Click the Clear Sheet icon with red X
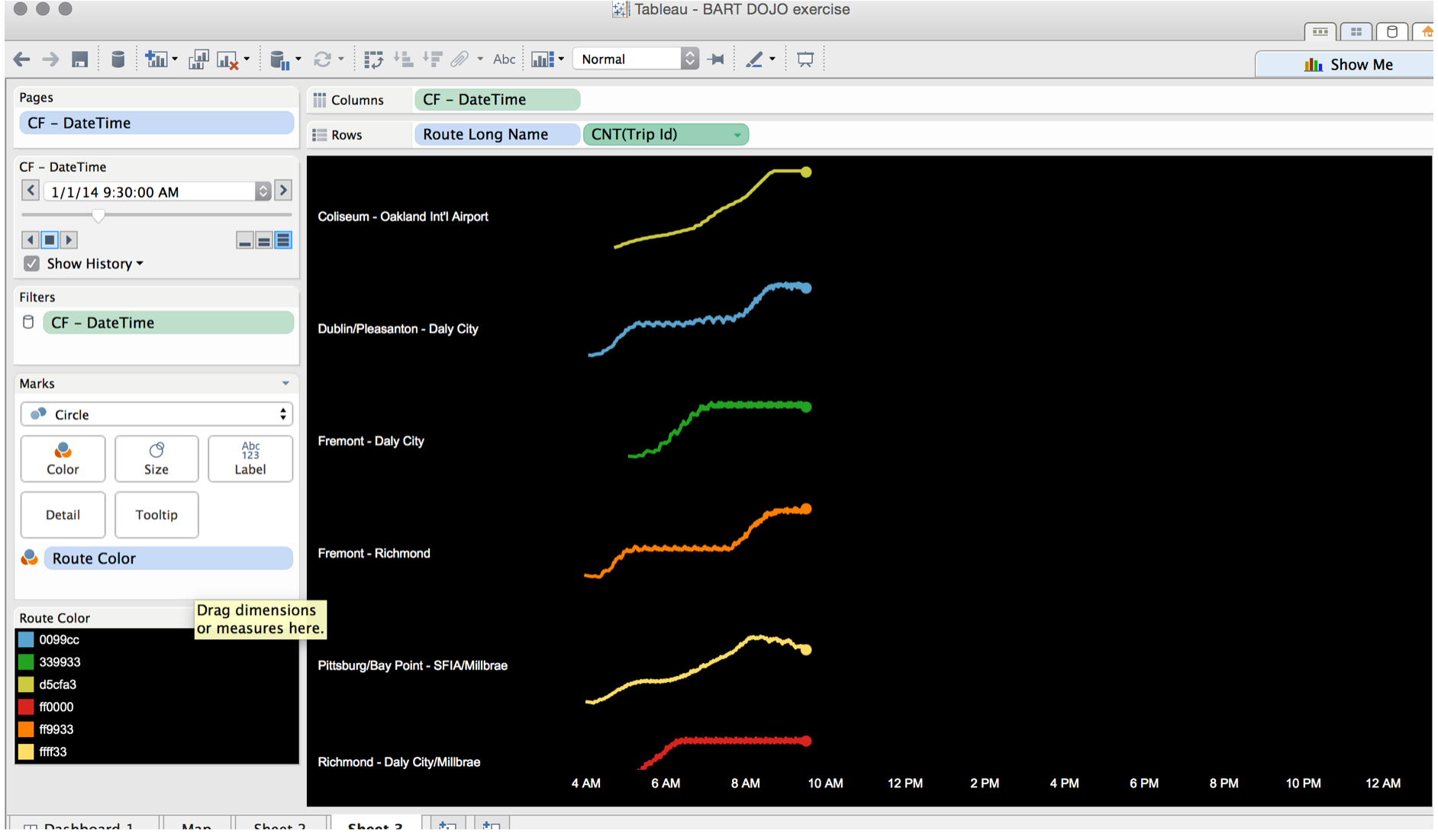This screenshot has height=840, width=1438. click(228, 60)
